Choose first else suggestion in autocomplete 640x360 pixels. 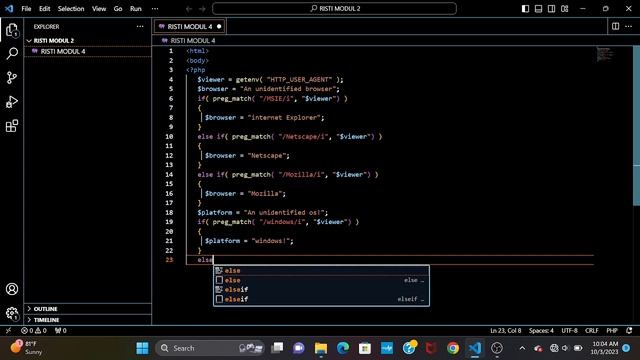(321, 271)
